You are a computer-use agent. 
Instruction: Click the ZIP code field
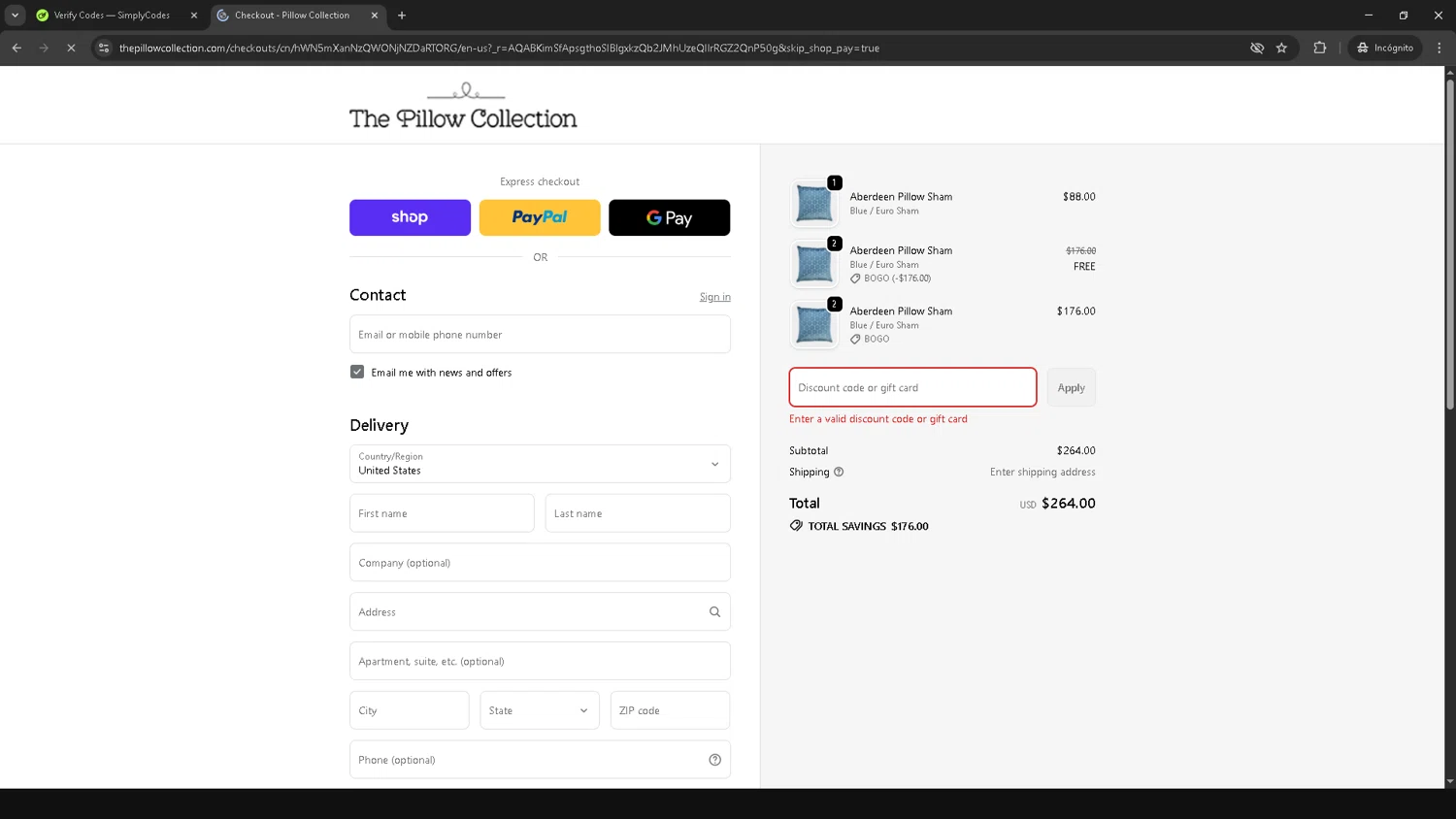click(x=670, y=710)
